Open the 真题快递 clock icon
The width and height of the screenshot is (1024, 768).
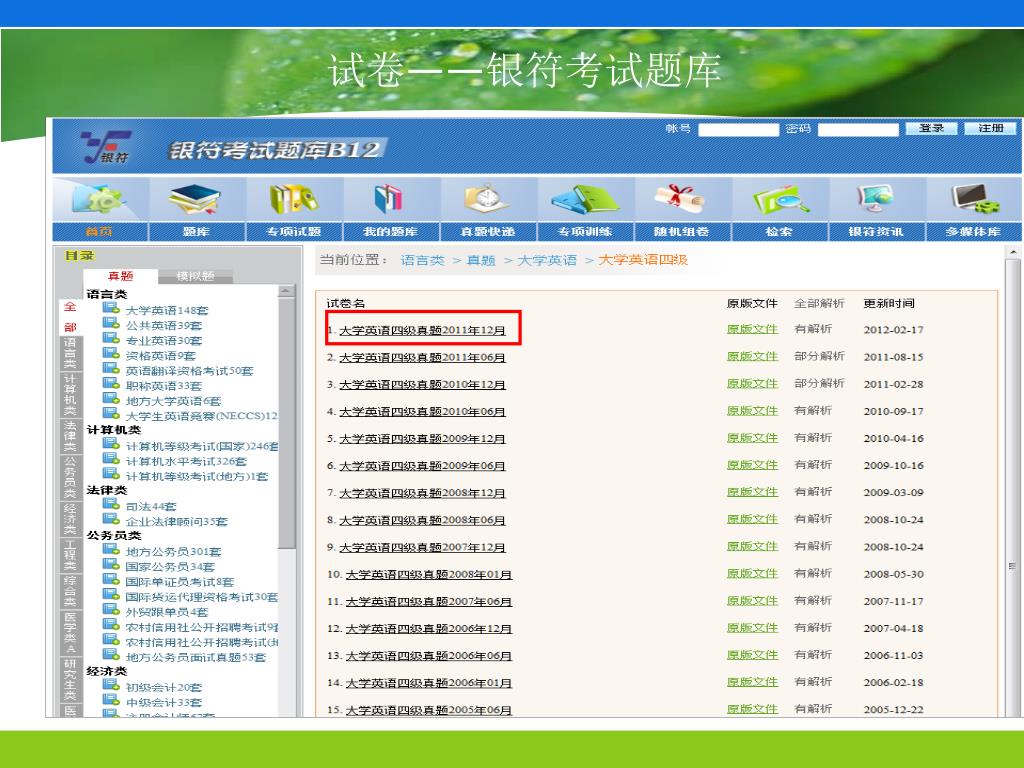click(487, 199)
